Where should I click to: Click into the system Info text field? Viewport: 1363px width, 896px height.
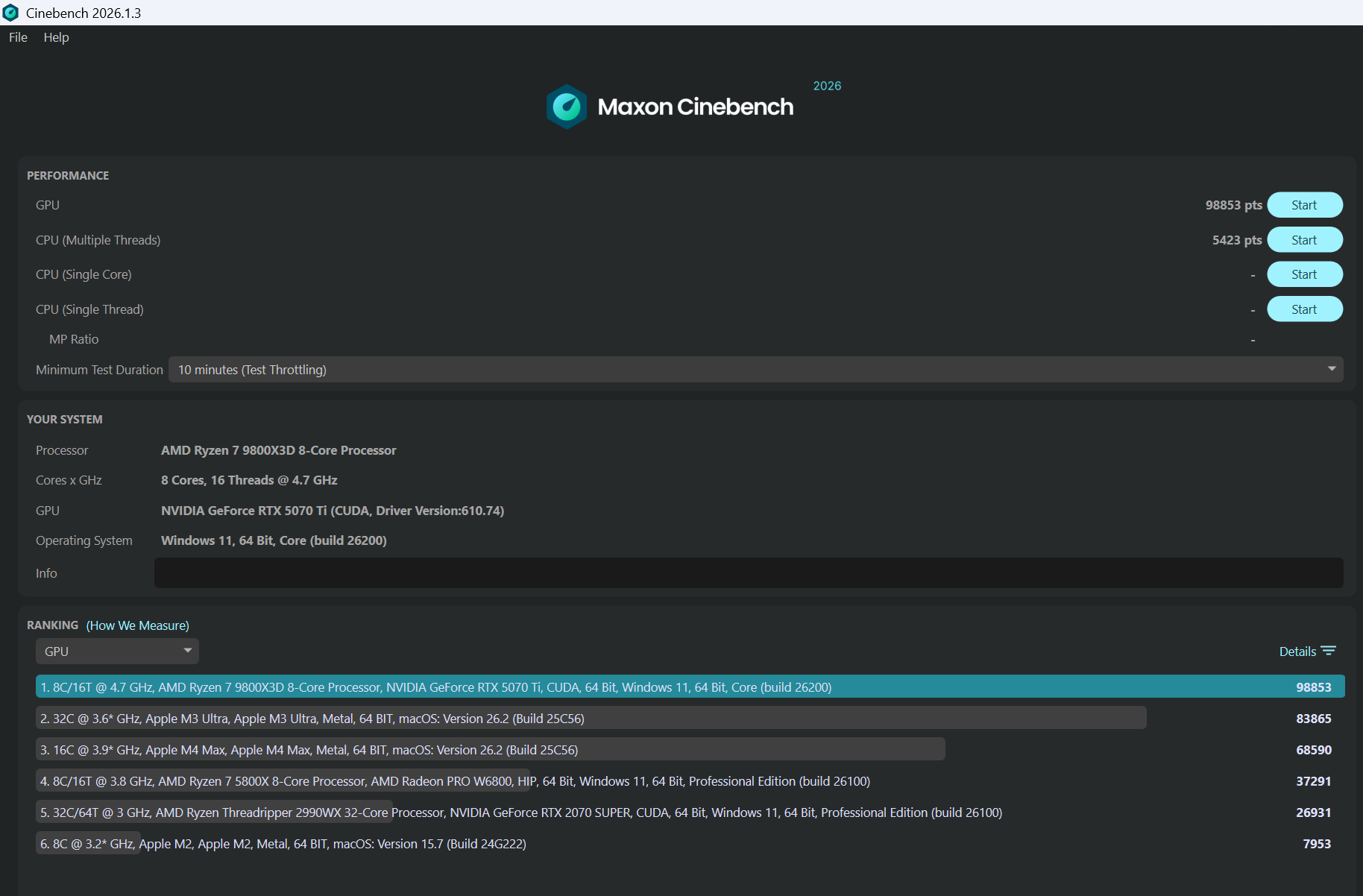(749, 573)
